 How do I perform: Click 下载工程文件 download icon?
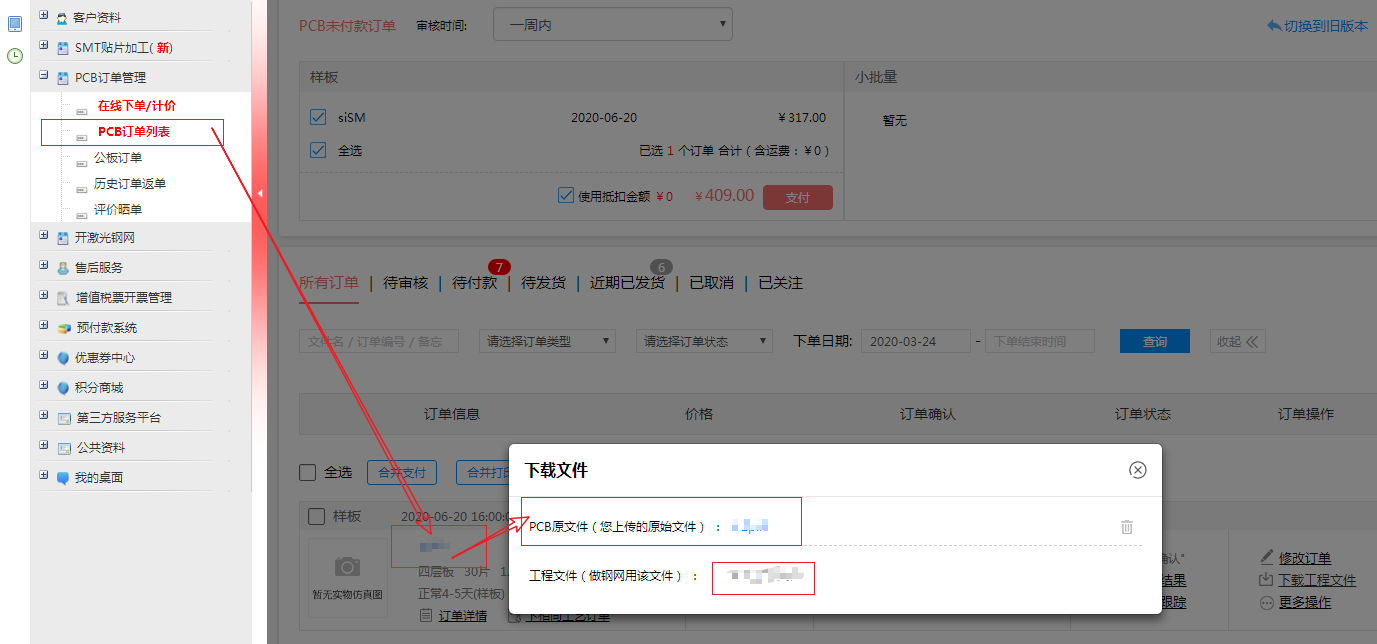[1267, 580]
